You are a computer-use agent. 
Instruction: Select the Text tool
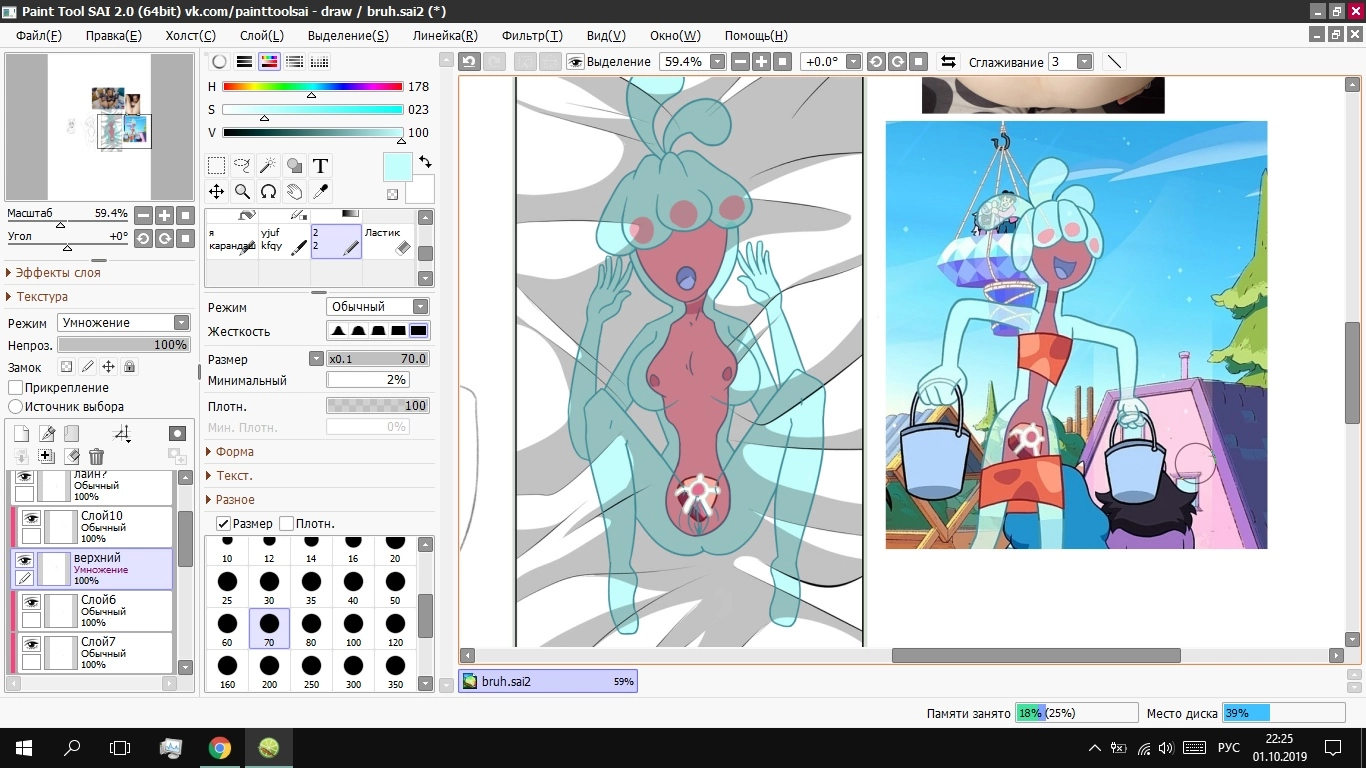[320, 166]
